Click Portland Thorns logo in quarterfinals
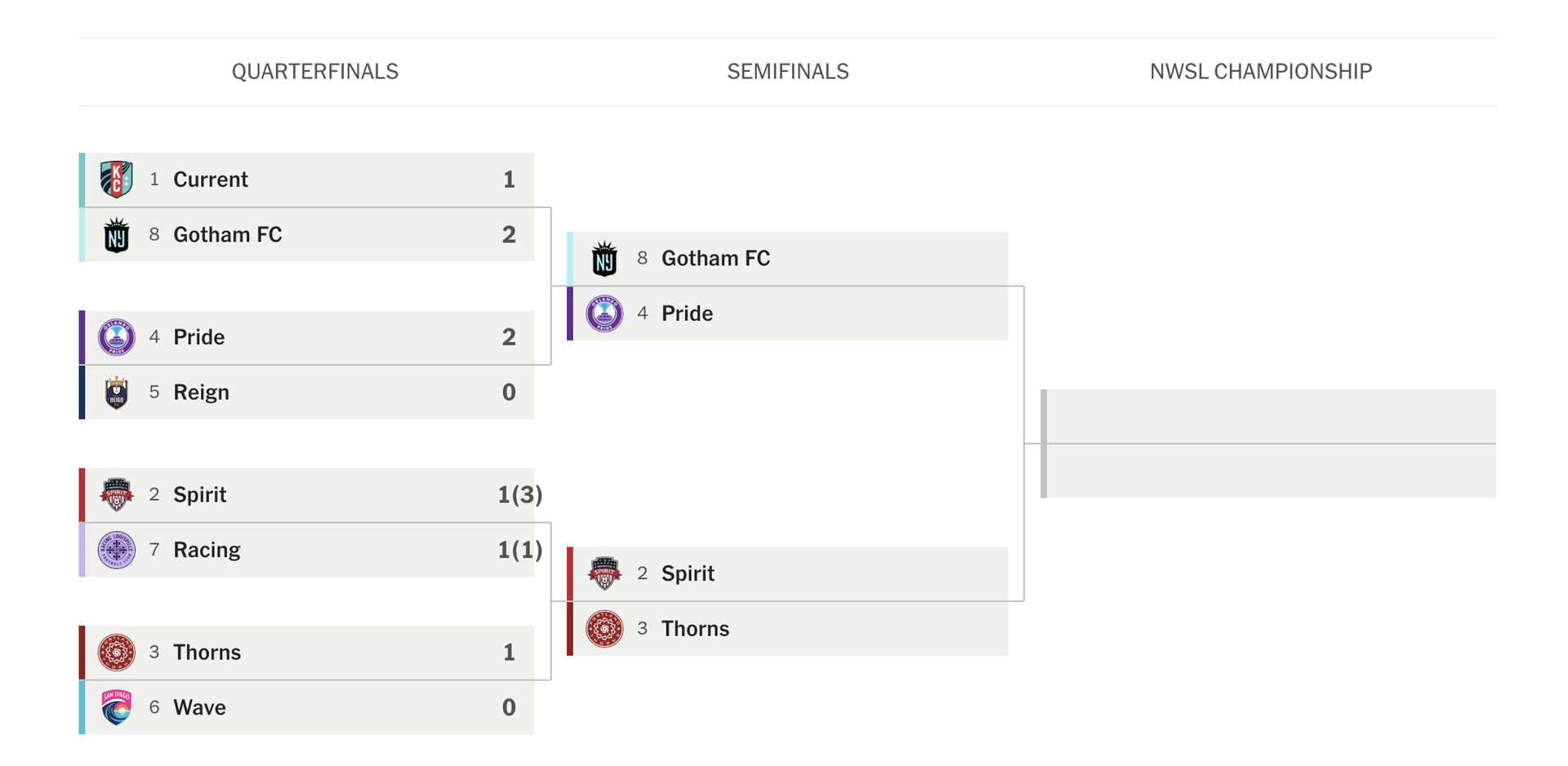The width and height of the screenshot is (1568, 766). point(116,652)
